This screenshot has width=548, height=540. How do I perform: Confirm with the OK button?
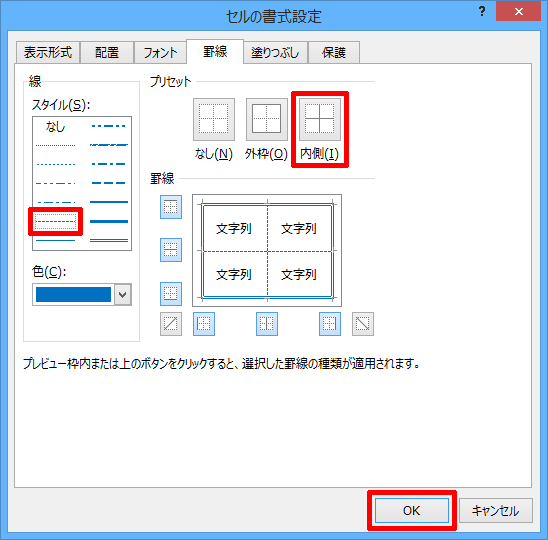pyautogui.click(x=412, y=511)
